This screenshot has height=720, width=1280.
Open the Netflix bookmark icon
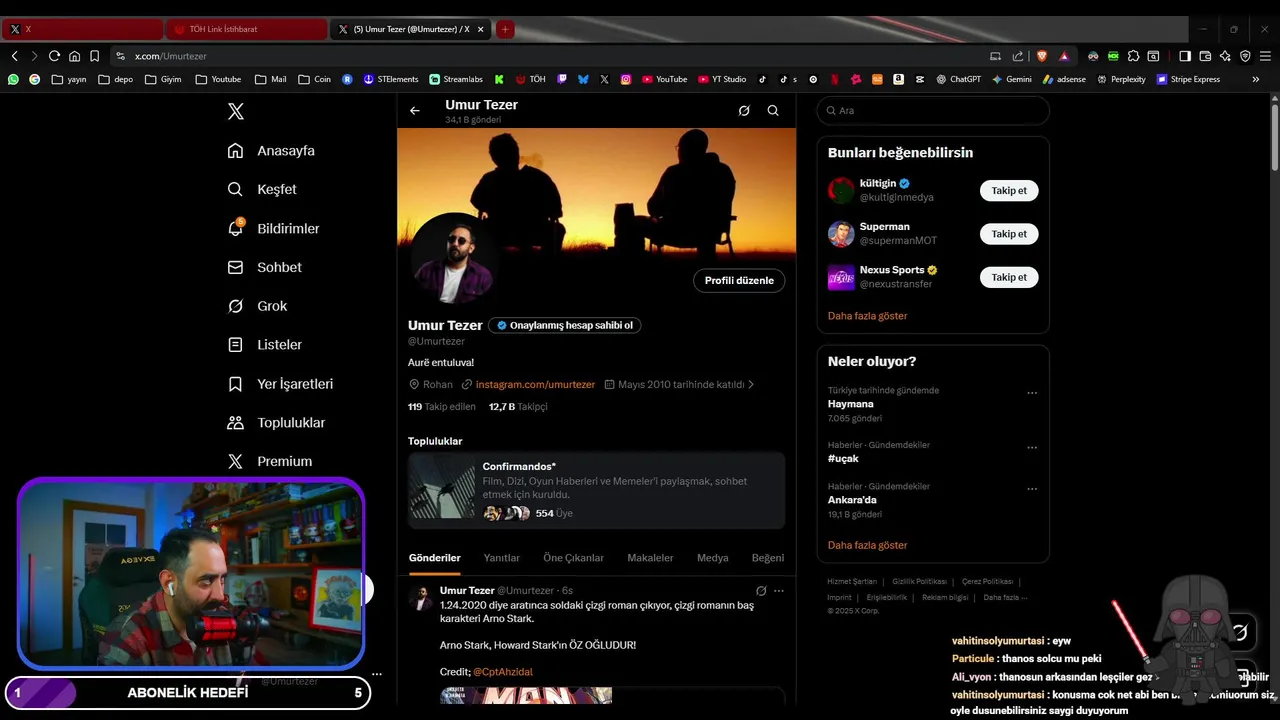point(835,79)
